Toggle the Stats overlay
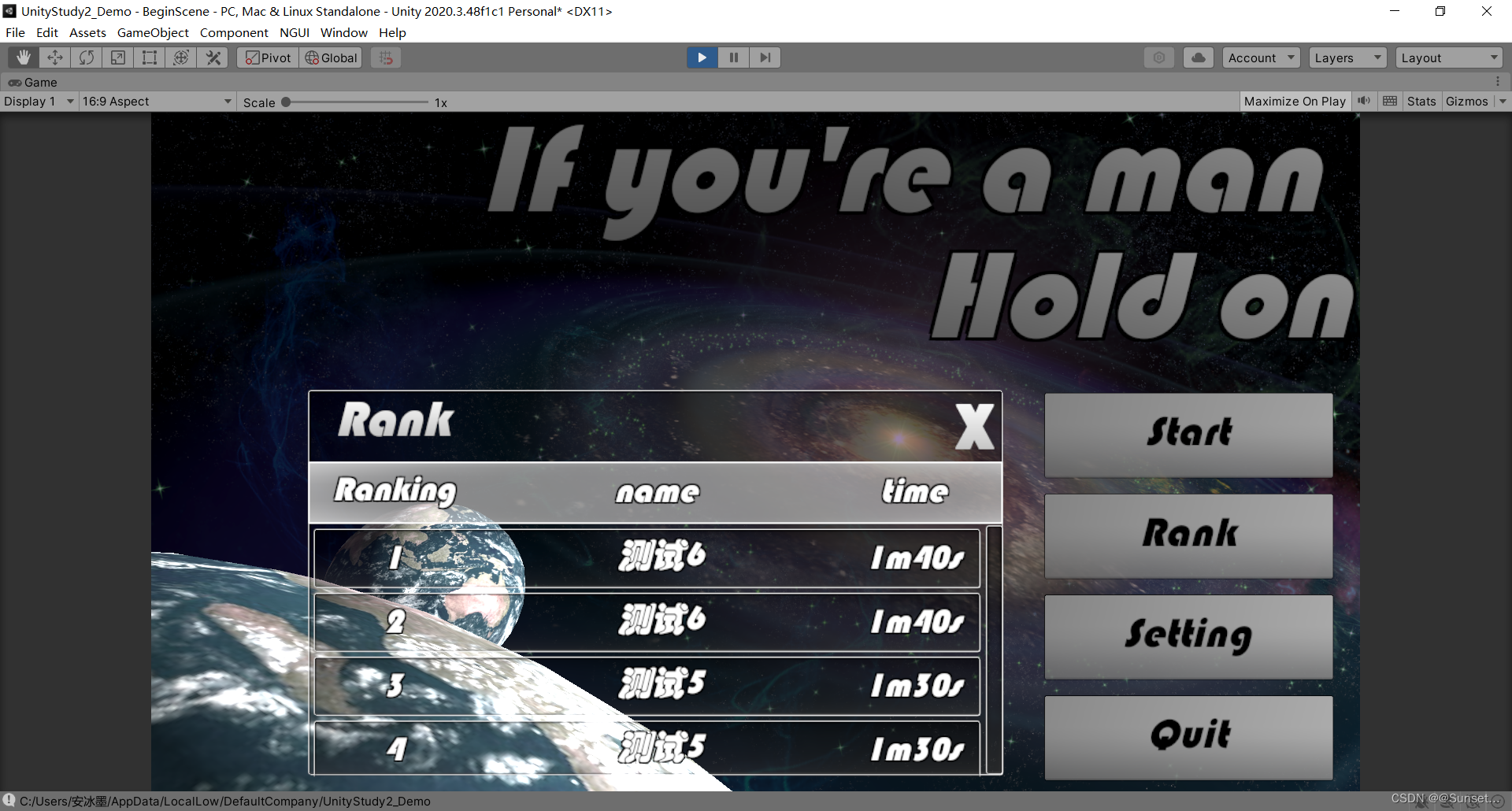Viewport: 1512px width, 811px height. pos(1421,102)
